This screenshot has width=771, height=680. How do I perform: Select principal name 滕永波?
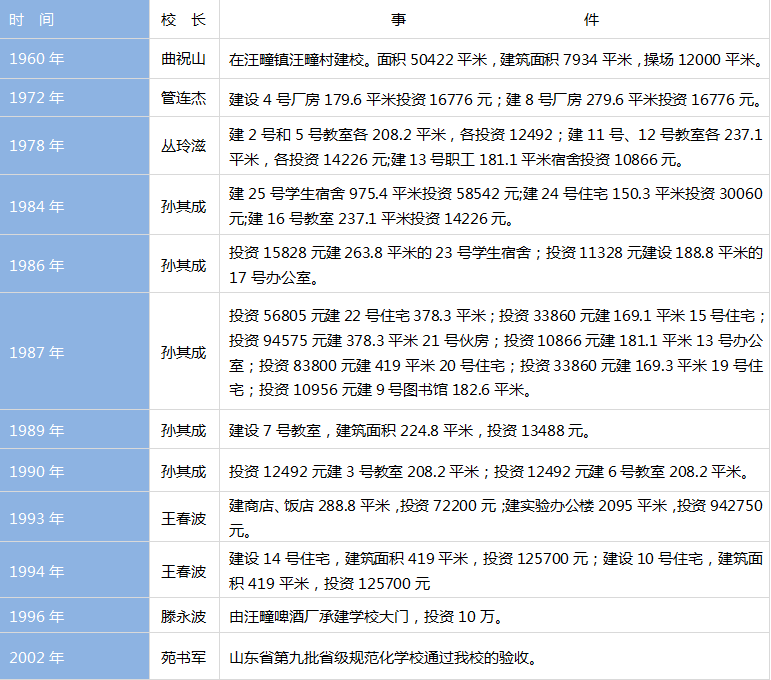(x=183, y=616)
